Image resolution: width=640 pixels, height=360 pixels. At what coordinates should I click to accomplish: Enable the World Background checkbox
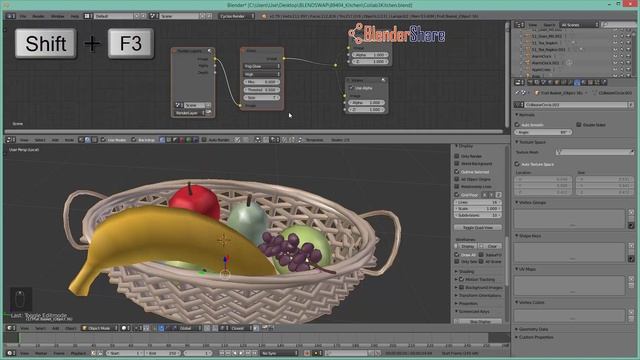[457, 164]
